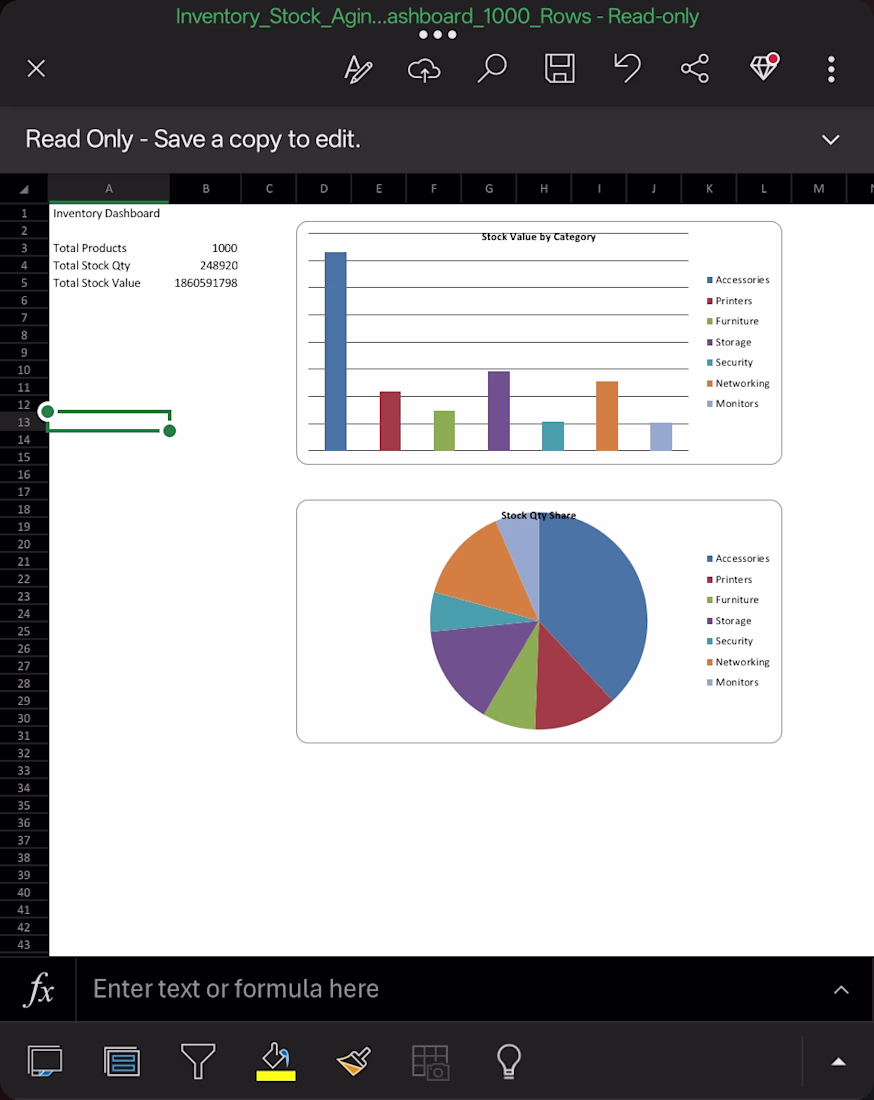Tap the undo arrow
The height and width of the screenshot is (1100, 874).
point(627,68)
